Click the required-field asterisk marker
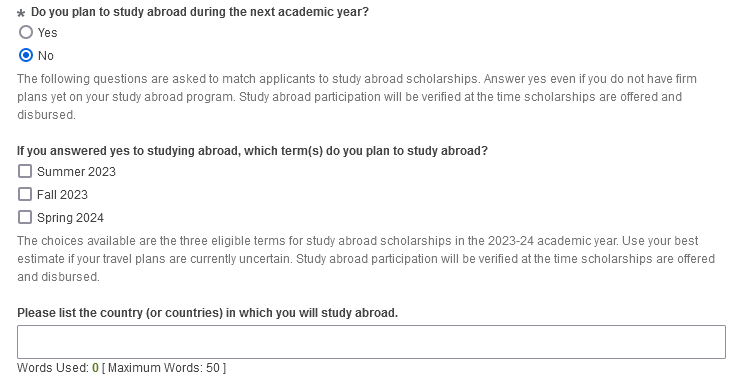The width and height of the screenshot is (741, 387). click(x=21, y=13)
